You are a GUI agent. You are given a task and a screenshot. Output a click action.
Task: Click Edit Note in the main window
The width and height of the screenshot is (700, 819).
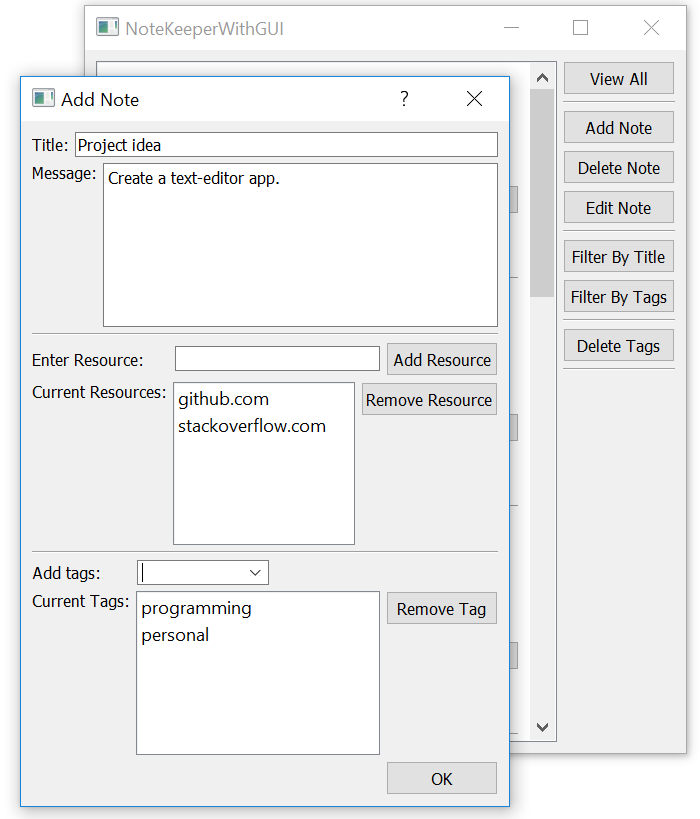click(619, 208)
